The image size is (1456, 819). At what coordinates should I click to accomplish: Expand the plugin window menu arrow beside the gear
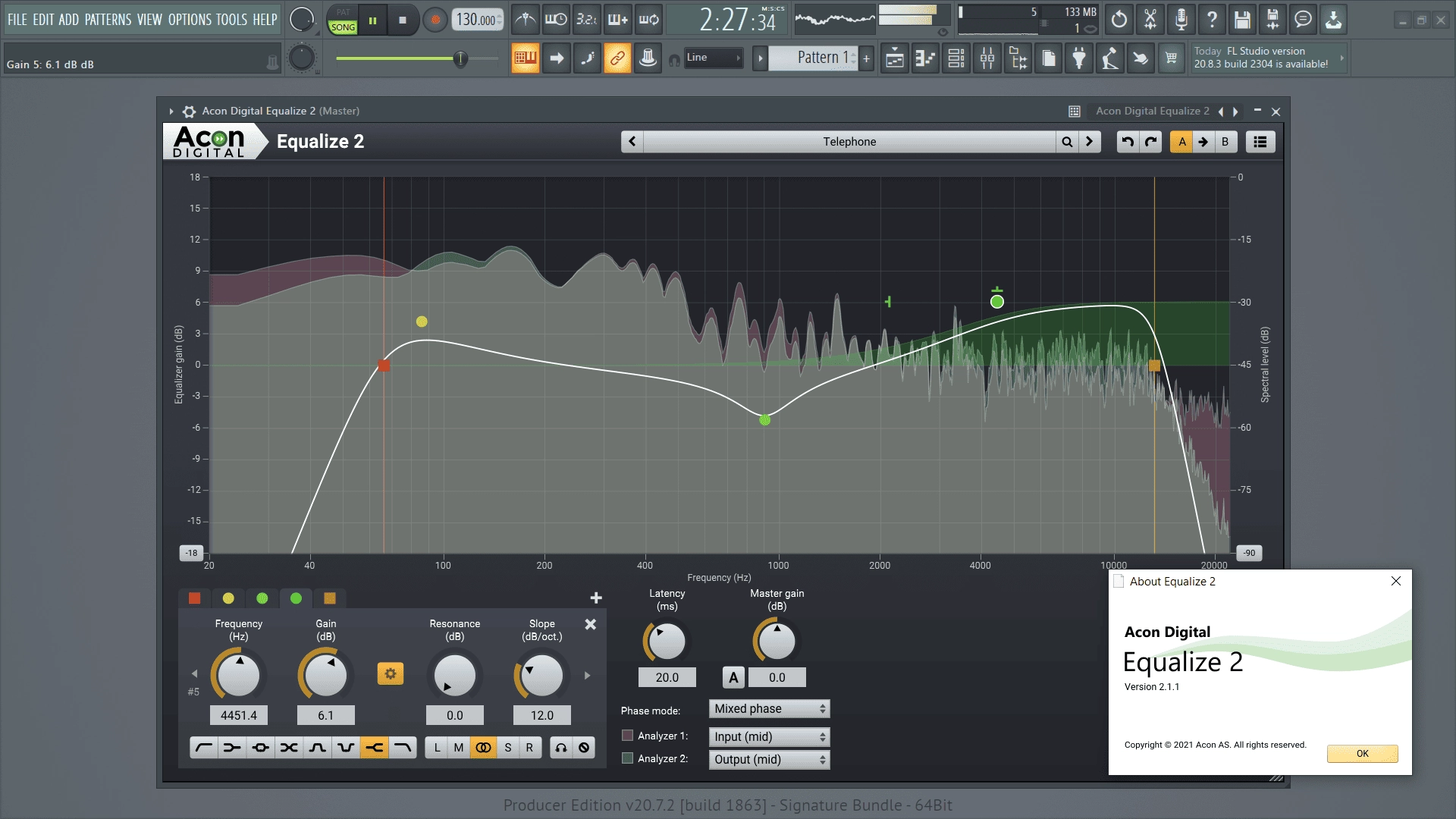(171, 111)
